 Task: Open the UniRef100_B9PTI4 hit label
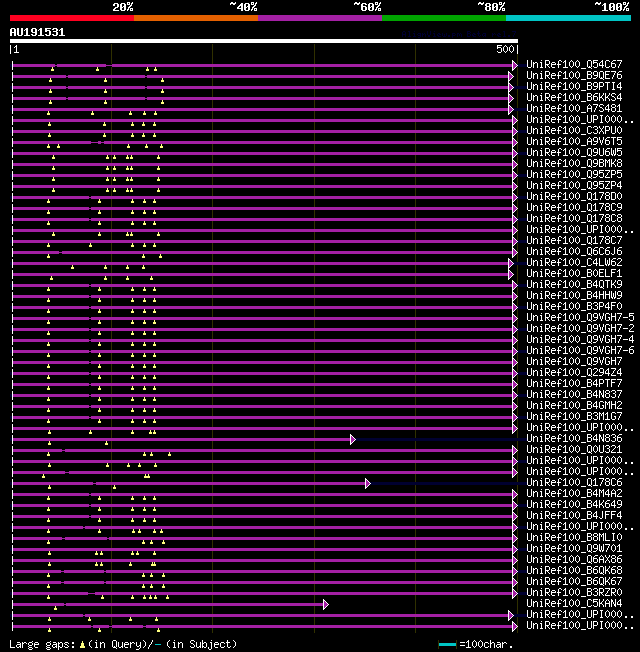(x=574, y=86)
